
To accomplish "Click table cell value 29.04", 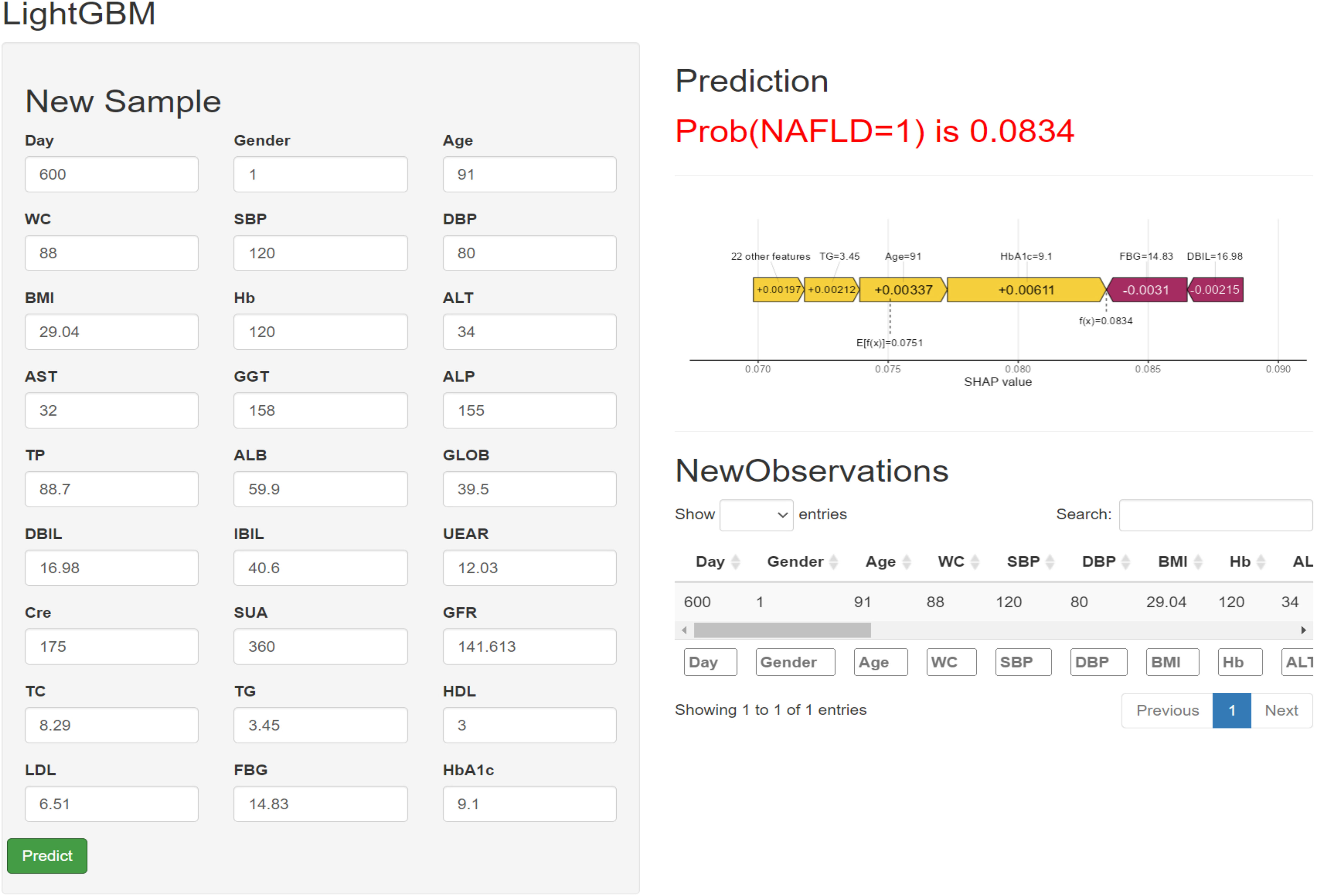I will 1166,602.
